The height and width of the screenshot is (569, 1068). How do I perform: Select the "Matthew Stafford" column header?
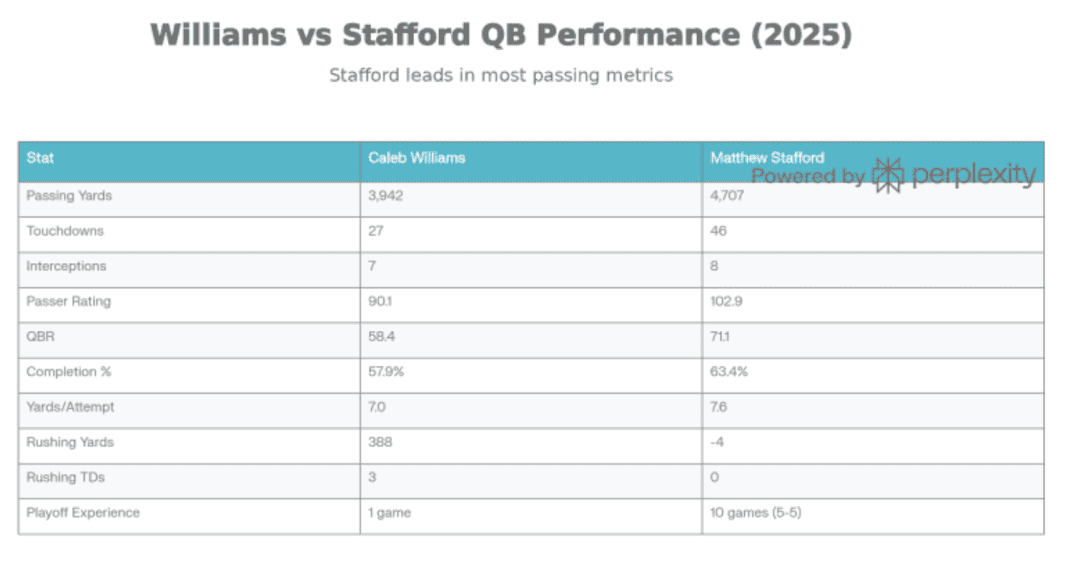tap(767, 158)
